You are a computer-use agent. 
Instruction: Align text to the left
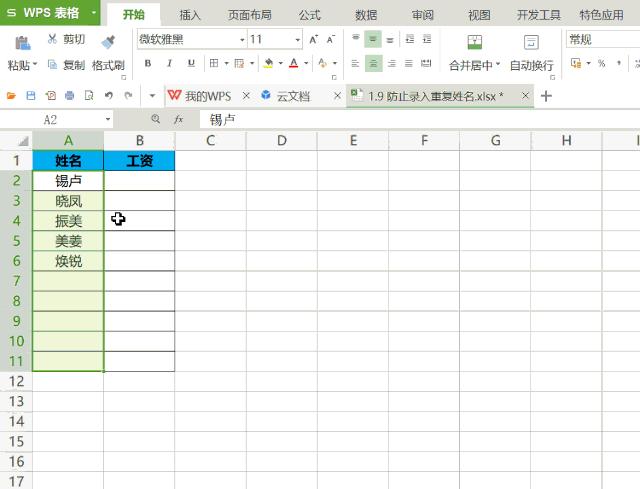point(356,63)
